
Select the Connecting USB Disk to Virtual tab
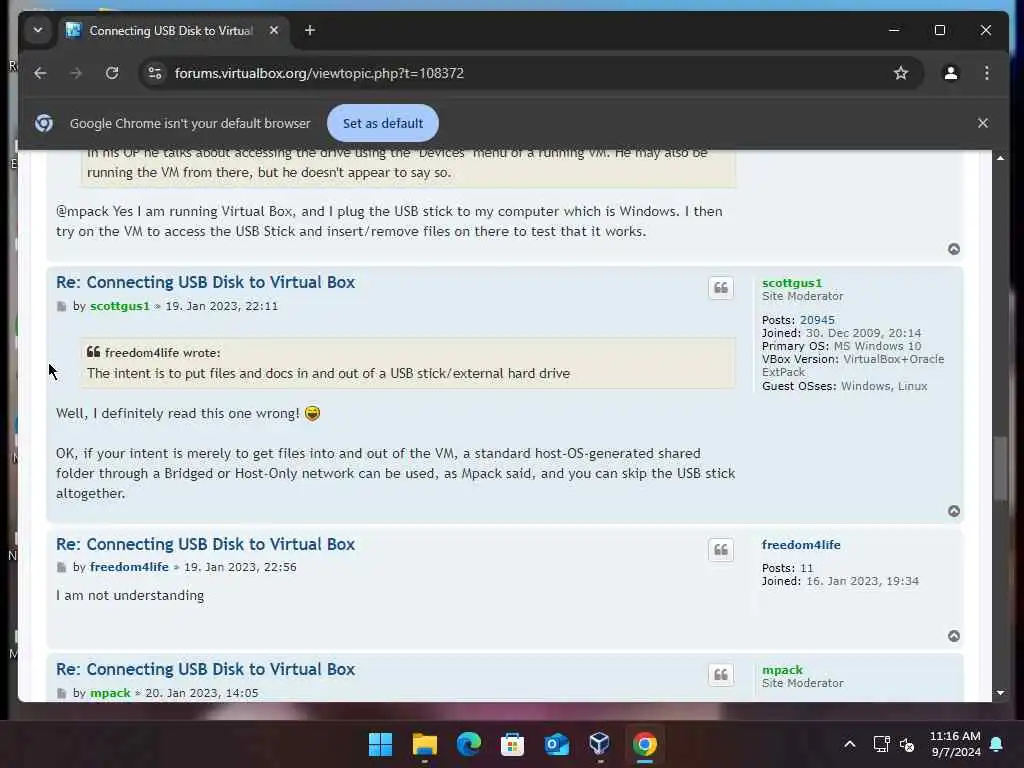pos(172,31)
